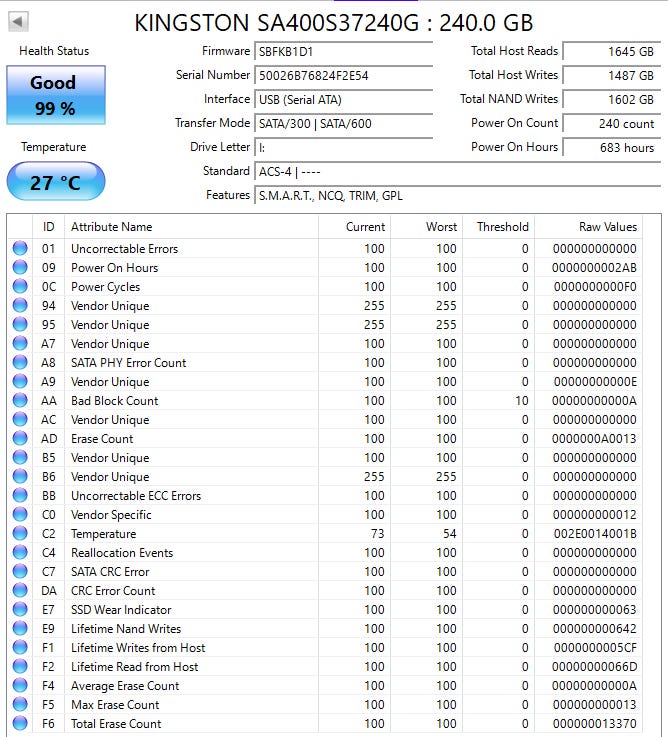This screenshot has height=737, width=668.
Task: Click the raw value 000000013370
Action: click(x=594, y=723)
